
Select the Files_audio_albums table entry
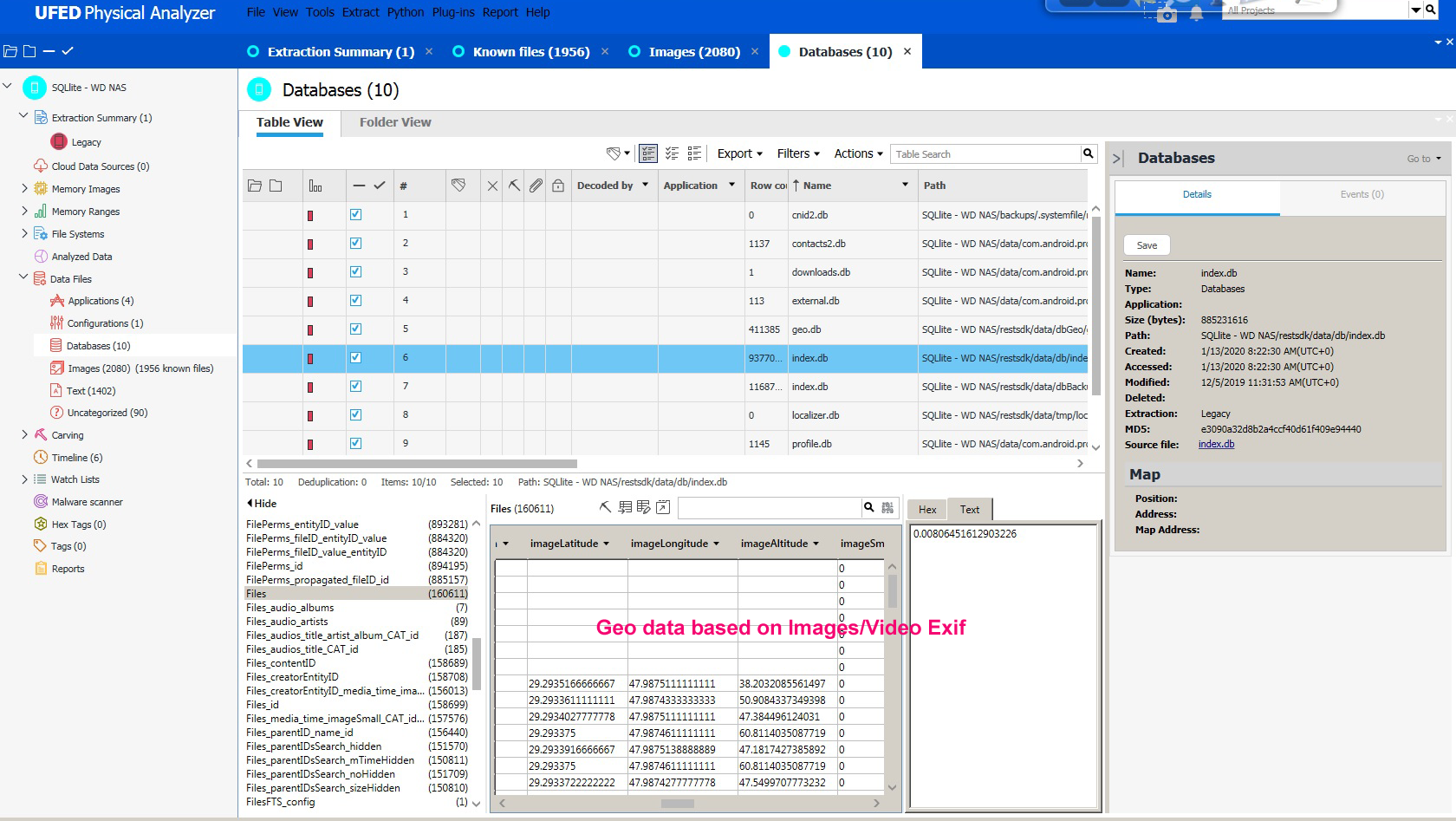click(x=357, y=608)
